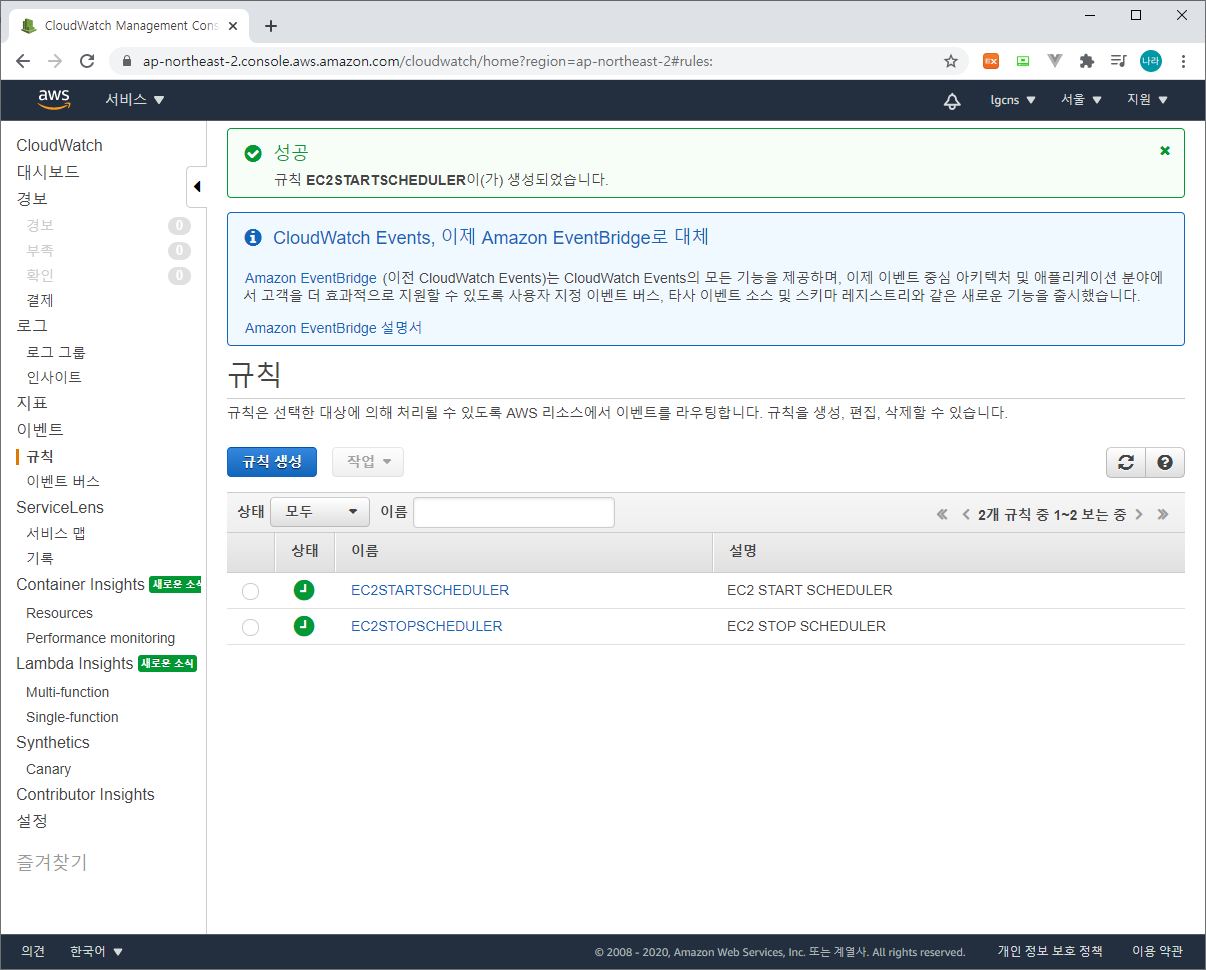View site information via the lock icon
Image resolution: width=1206 pixels, height=970 pixels.
(127, 61)
